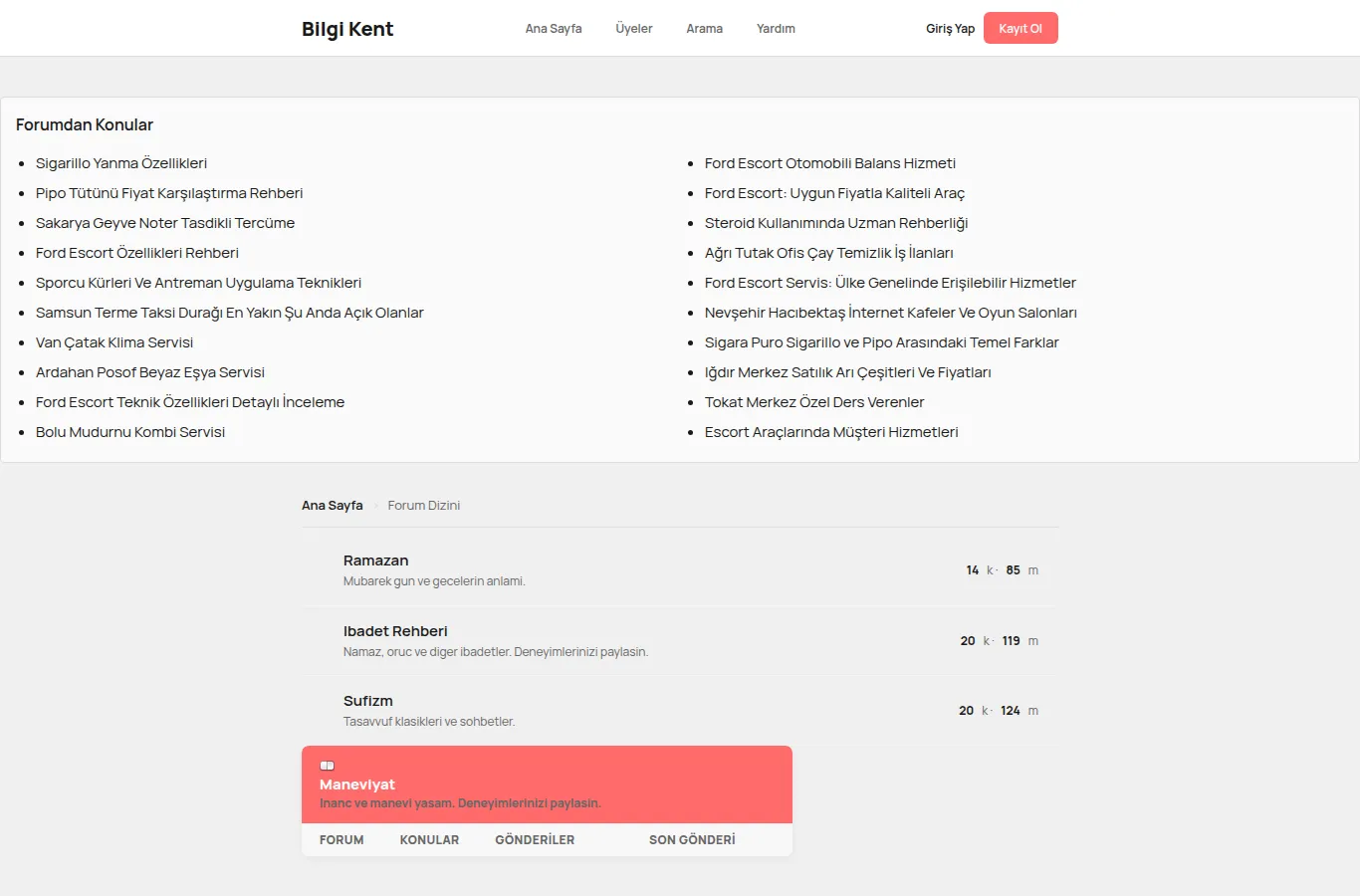Open the Maneviyat category heading
1360x896 pixels.
357,784
